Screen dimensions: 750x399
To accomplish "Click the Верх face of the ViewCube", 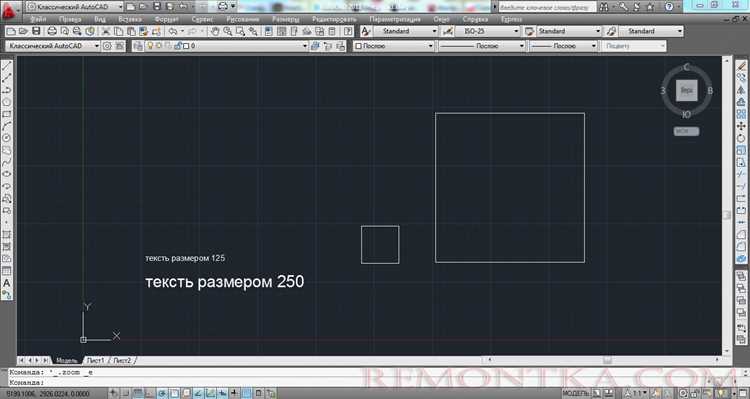I will 686,90.
